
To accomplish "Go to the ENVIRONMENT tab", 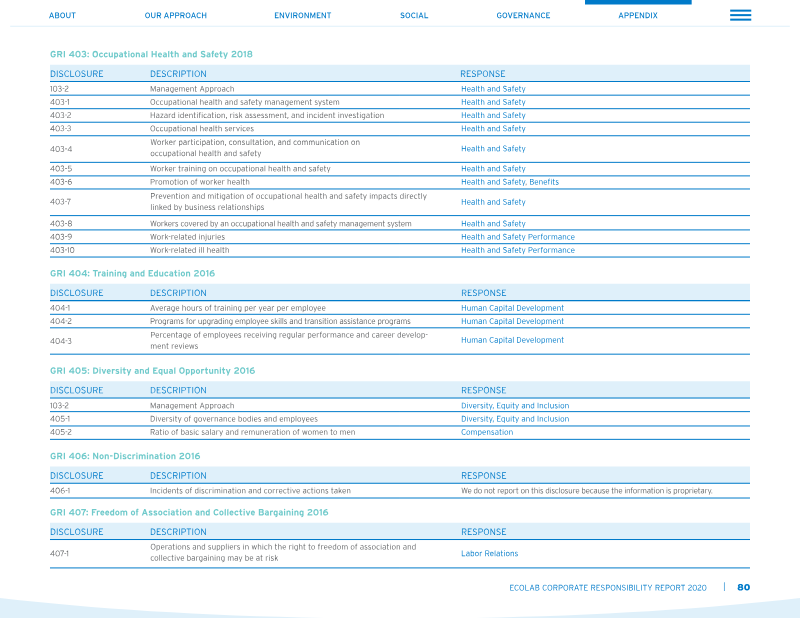I will 303,15.
